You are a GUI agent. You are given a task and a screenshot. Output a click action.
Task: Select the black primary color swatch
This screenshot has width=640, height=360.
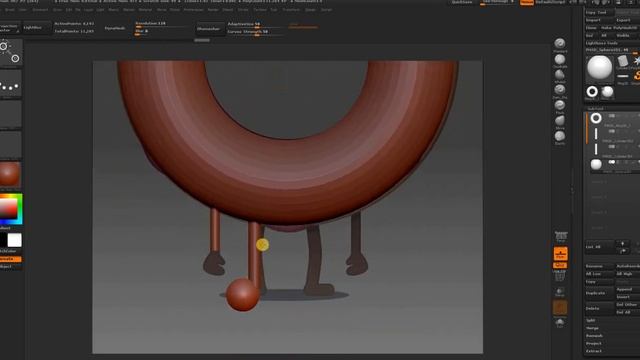(x=3, y=240)
